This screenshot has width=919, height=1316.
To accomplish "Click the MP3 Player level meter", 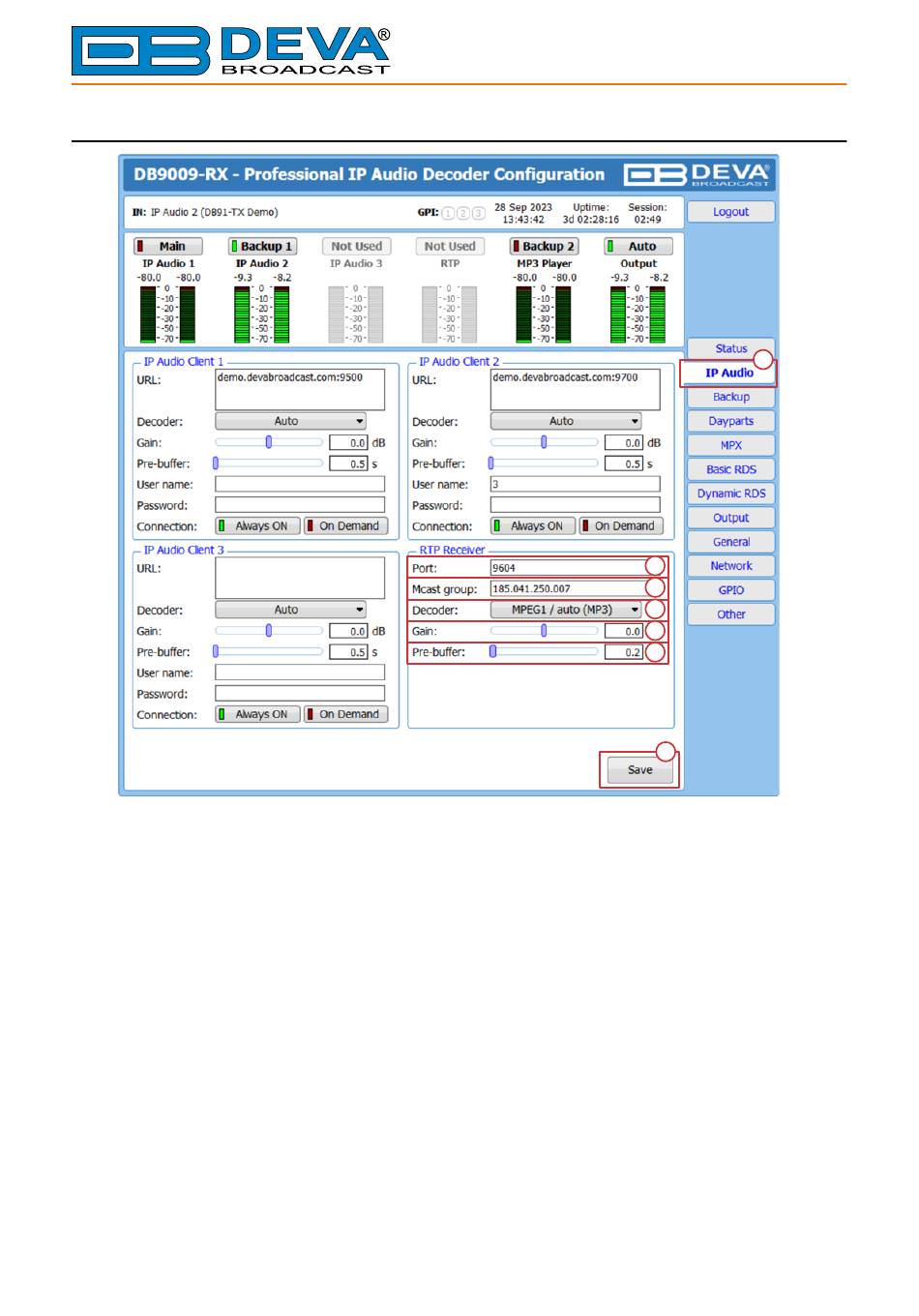I will coord(544,314).
